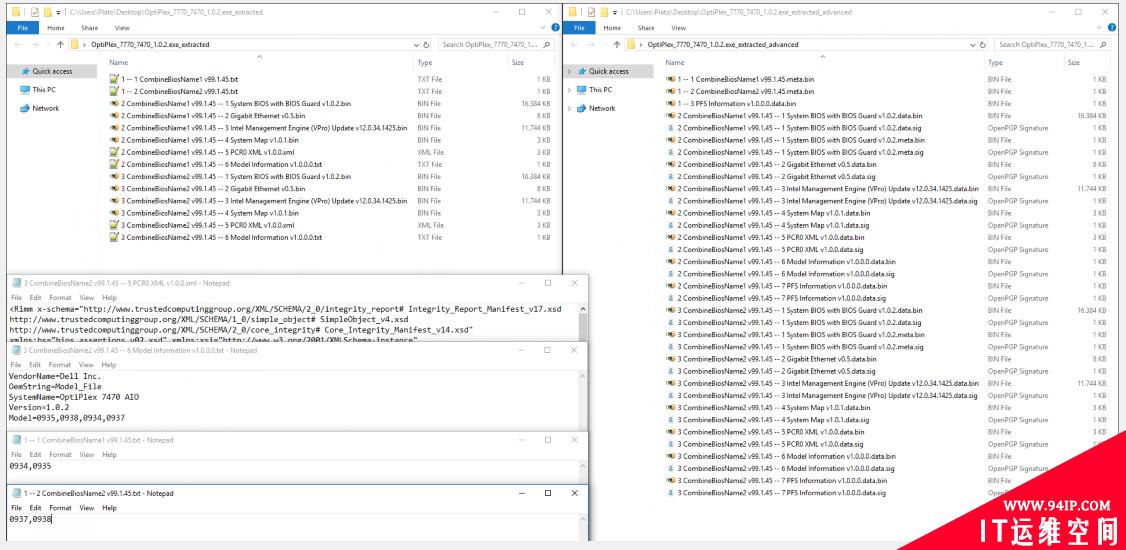Click the Up arrow in the exe_extracted_advanced window
The height and width of the screenshot is (550, 1126).
point(614,45)
